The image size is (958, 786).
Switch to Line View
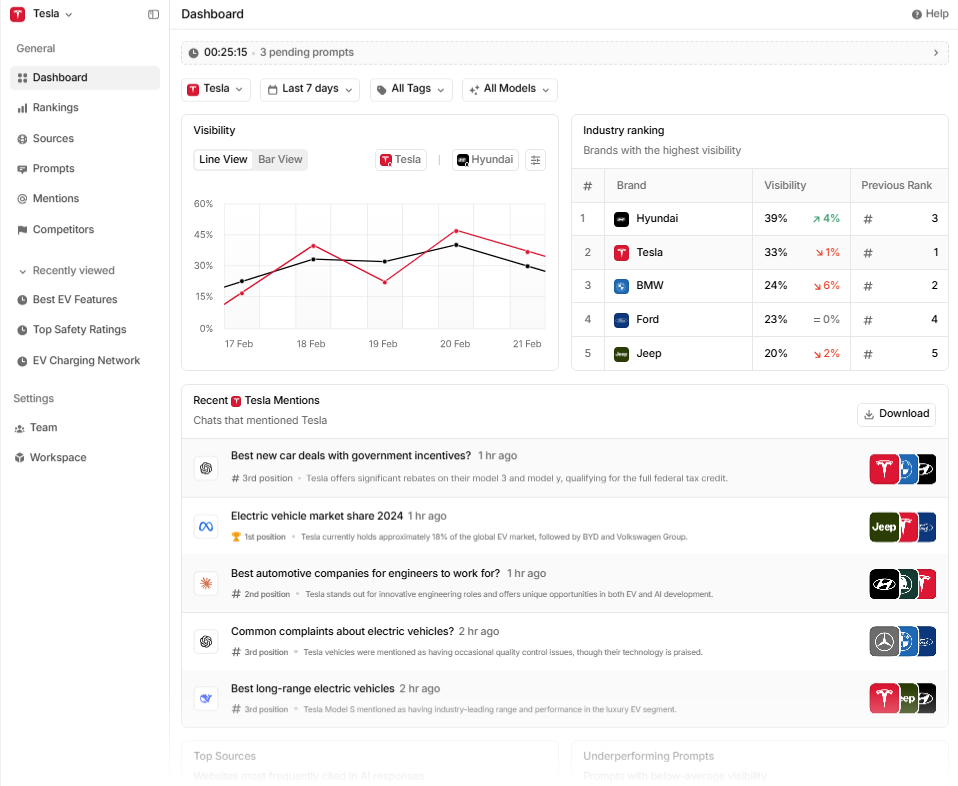(x=223, y=160)
